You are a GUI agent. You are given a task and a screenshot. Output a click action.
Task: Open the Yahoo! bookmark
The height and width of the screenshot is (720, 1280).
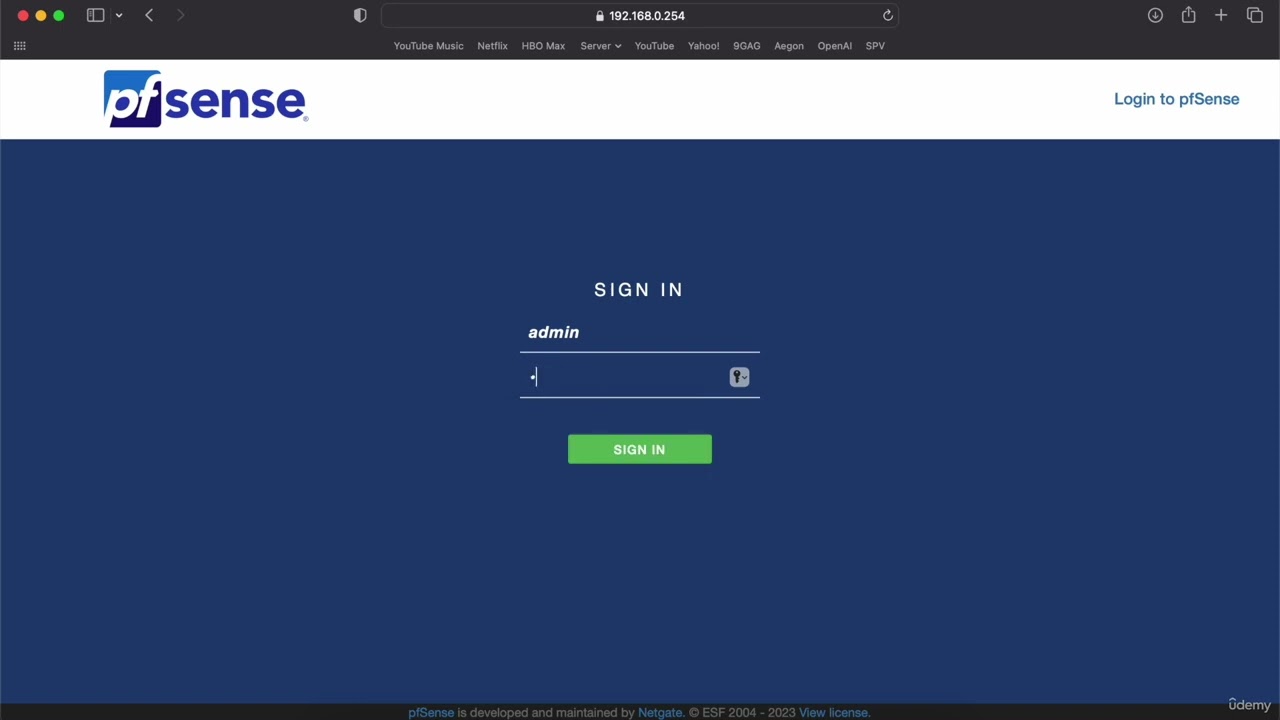coord(703,46)
